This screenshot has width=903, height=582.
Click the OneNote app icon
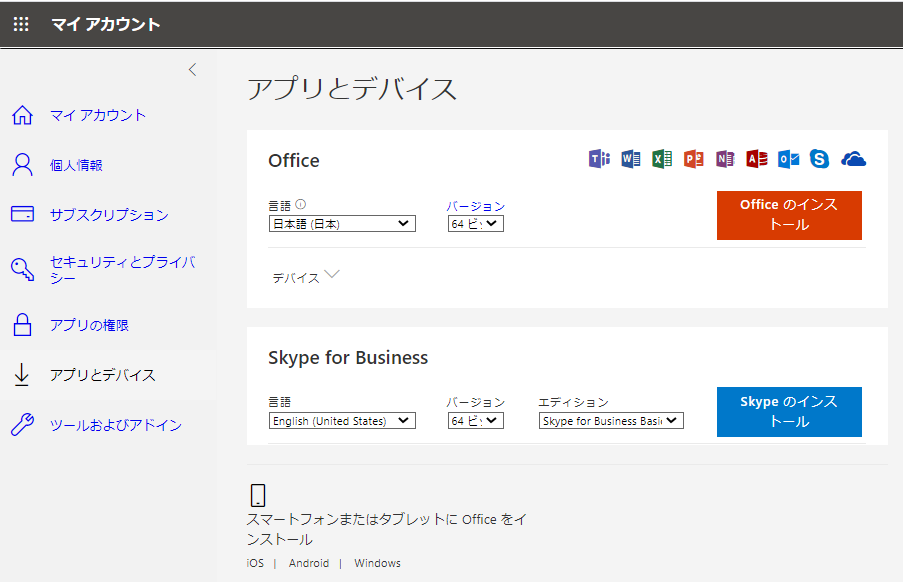point(725,158)
